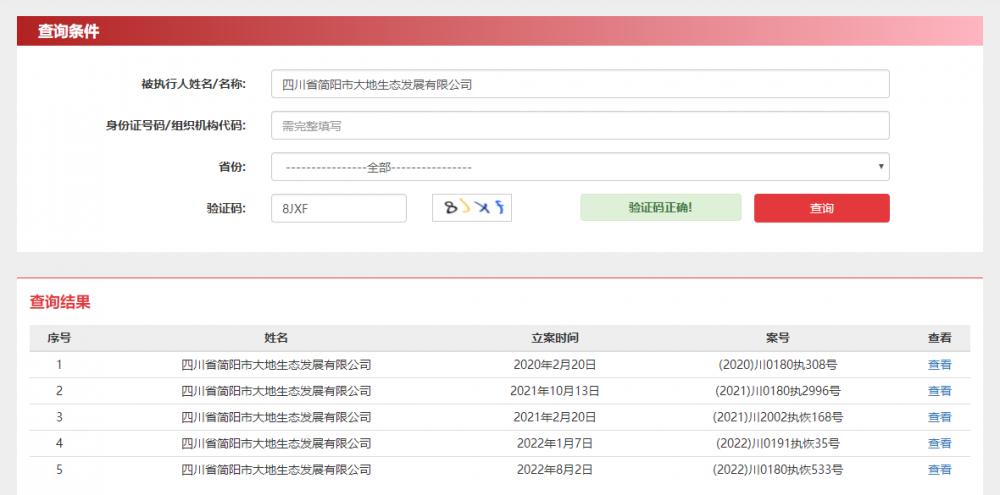Open 查看 link for row 4
The width and height of the screenshot is (1000, 495).
pos(939,443)
